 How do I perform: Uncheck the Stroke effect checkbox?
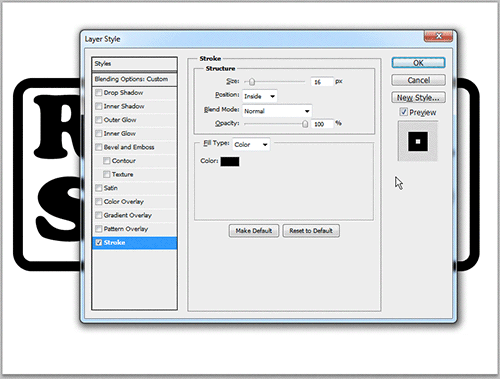point(99,243)
